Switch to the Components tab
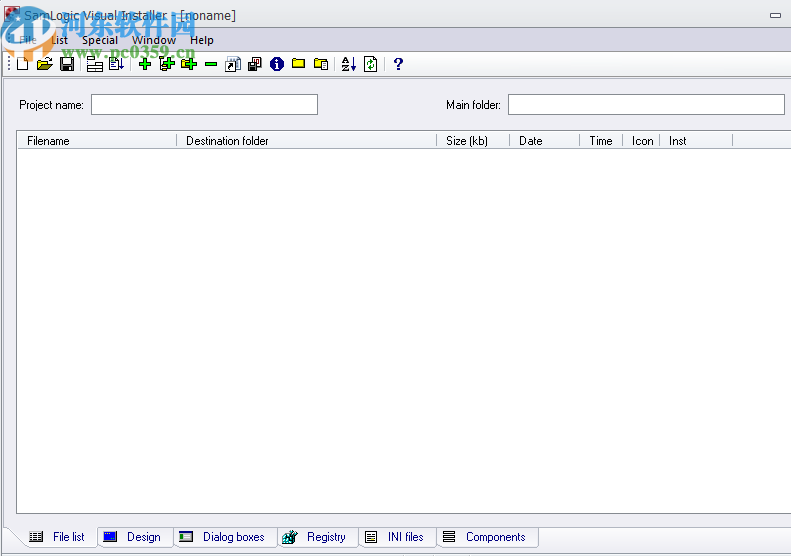Screen dimensions: 791x556 click(x=487, y=537)
